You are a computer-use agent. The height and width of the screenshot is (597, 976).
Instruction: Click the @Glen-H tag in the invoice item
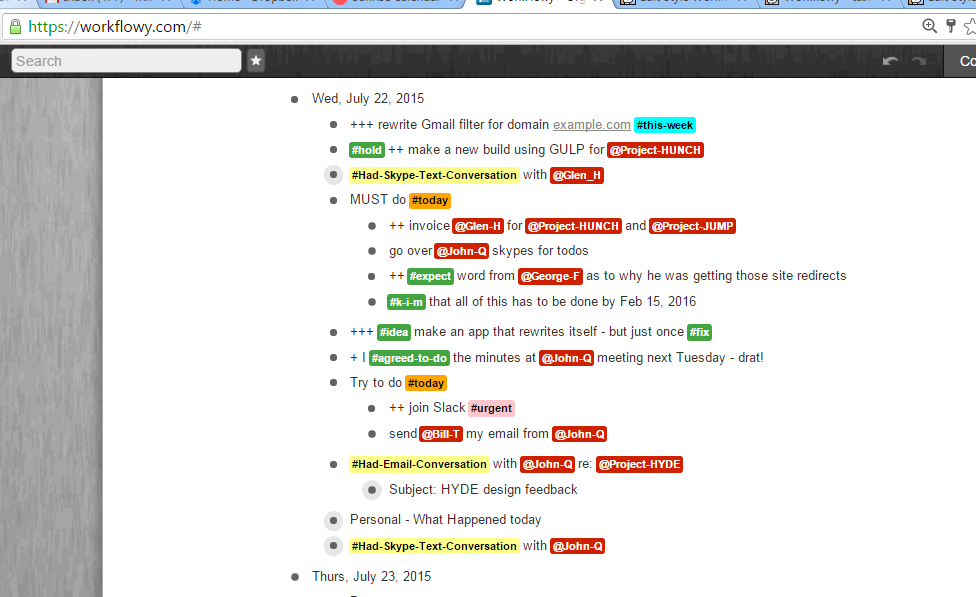click(x=477, y=227)
